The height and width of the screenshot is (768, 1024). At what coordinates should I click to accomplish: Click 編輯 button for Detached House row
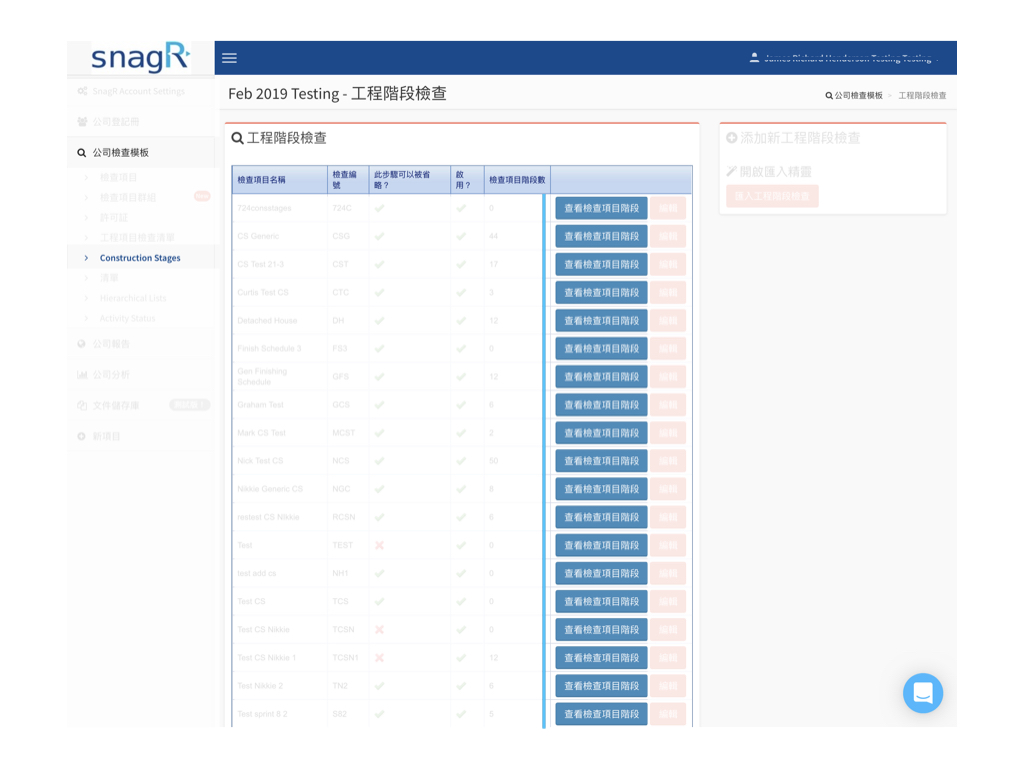tap(668, 321)
